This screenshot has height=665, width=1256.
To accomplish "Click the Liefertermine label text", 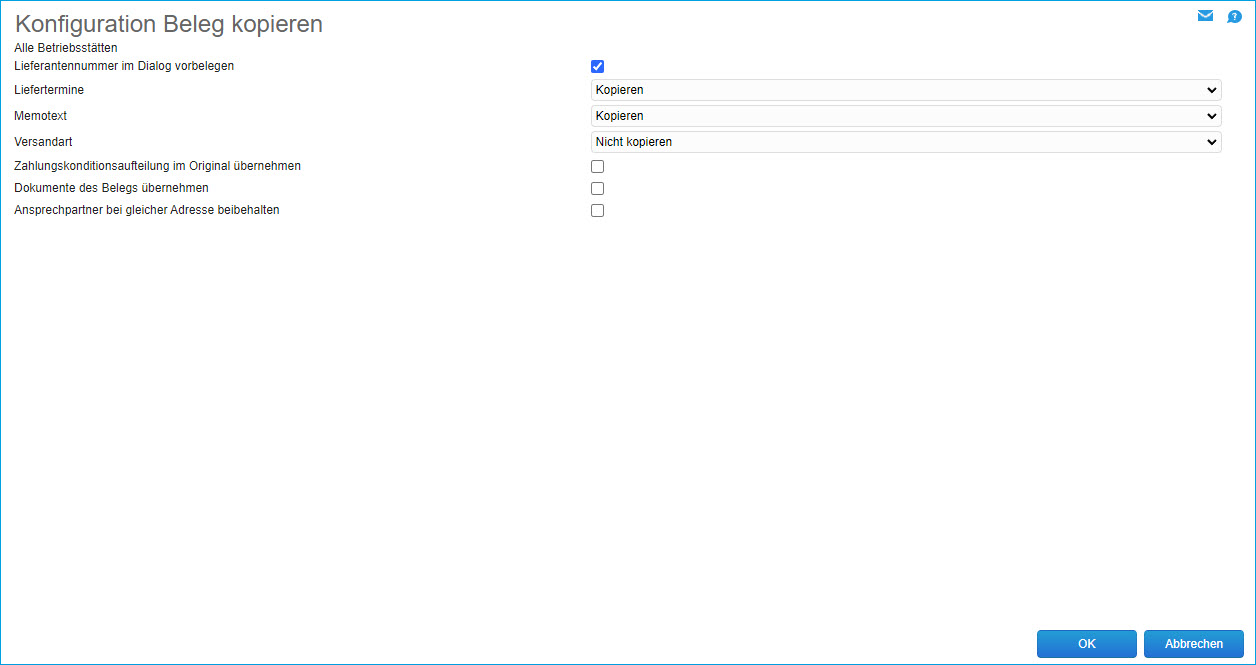I will (x=49, y=90).
